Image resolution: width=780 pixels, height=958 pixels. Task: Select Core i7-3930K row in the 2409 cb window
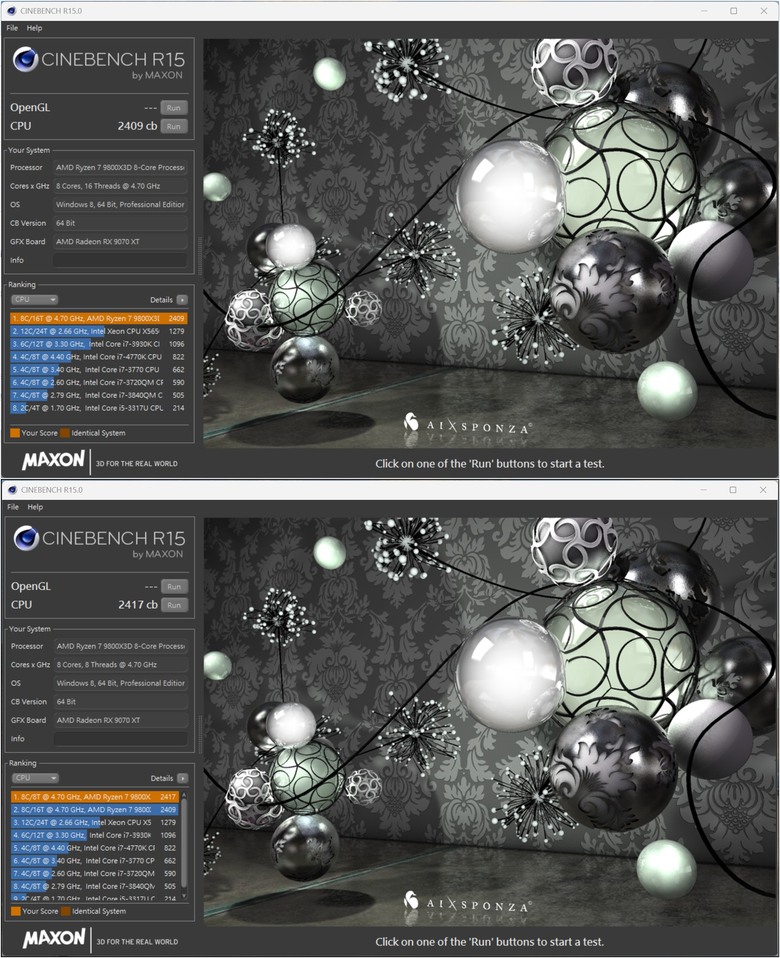click(x=98, y=344)
